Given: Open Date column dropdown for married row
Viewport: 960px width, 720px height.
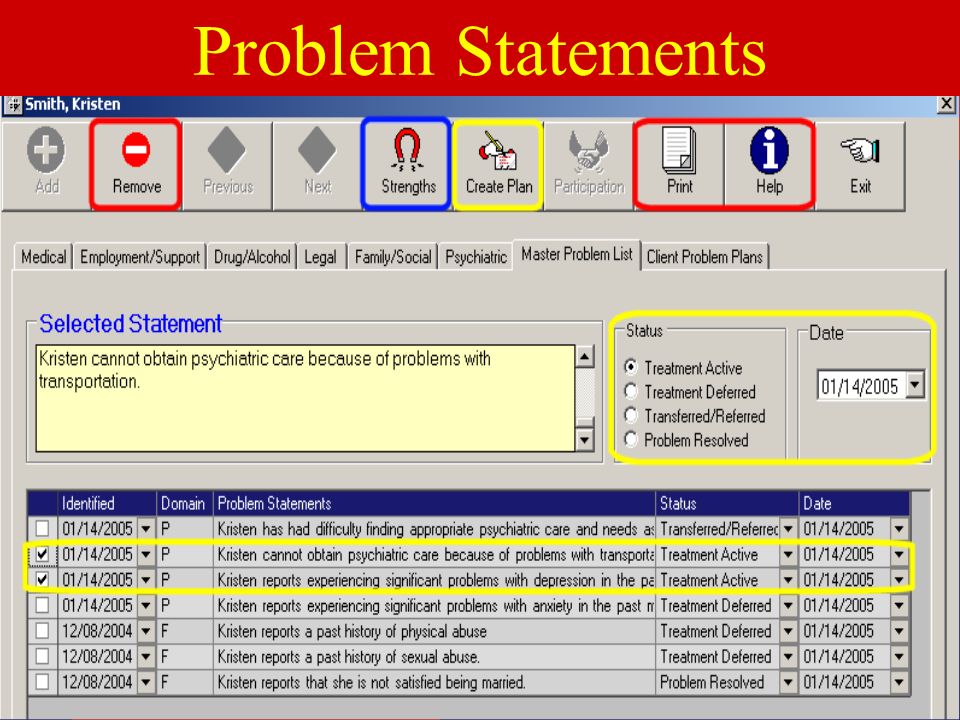Looking at the screenshot, I should pyautogui.click(x=899, y=681).
